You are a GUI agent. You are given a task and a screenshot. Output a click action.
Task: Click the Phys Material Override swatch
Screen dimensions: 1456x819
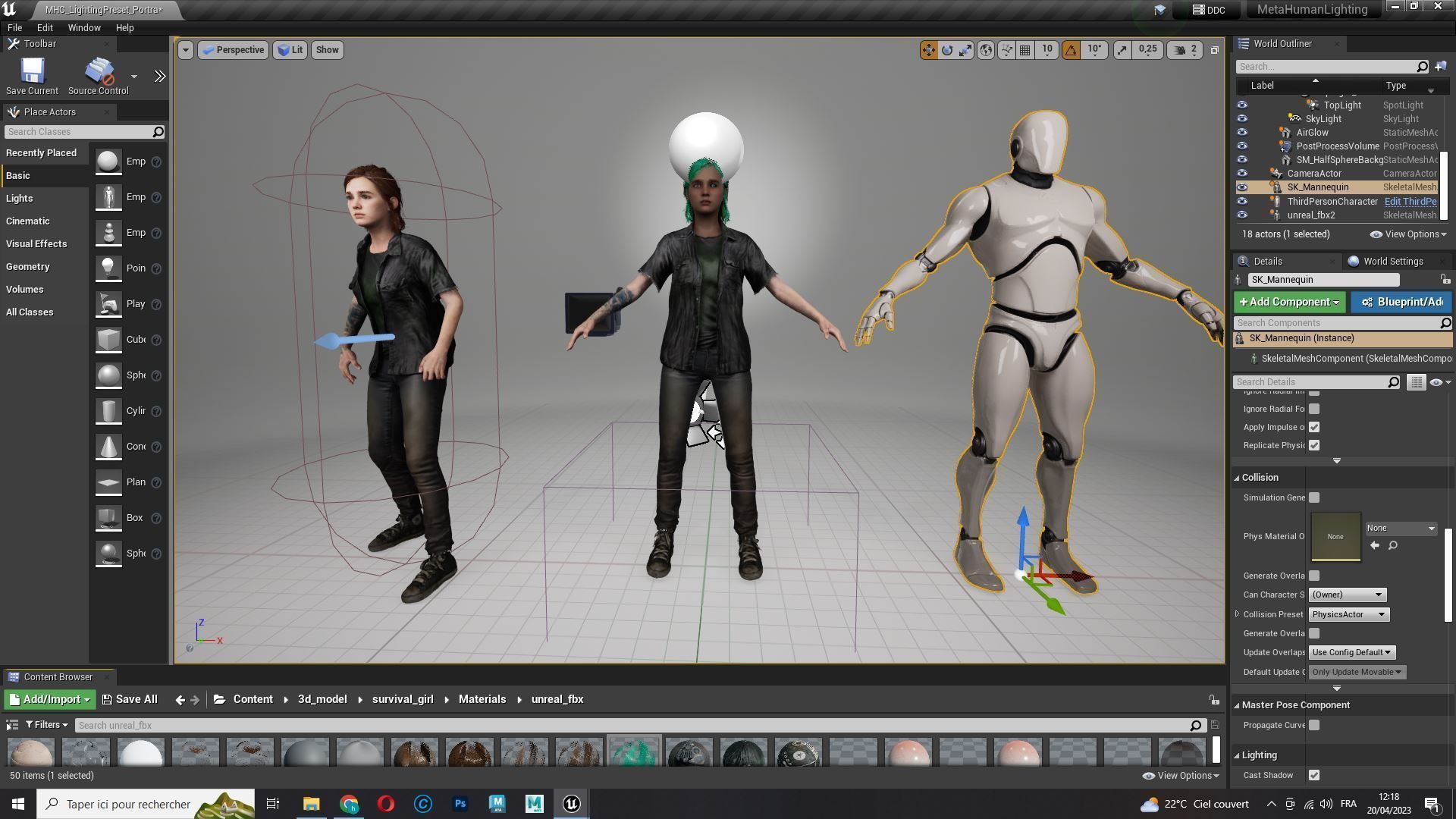(x=1335, y=536)
